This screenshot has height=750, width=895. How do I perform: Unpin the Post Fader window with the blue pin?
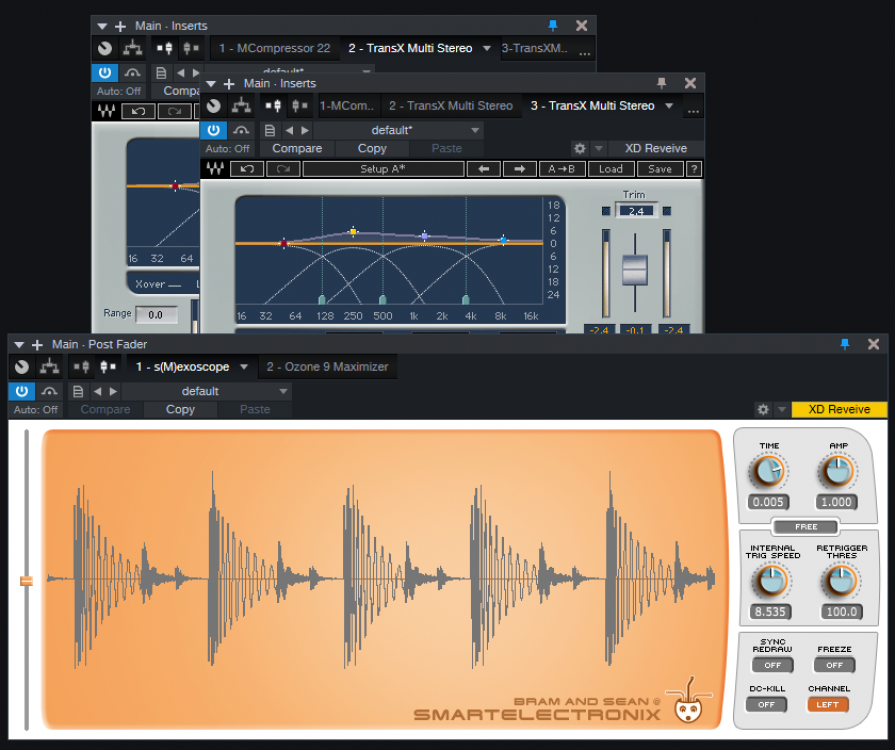tap(845, 344)
